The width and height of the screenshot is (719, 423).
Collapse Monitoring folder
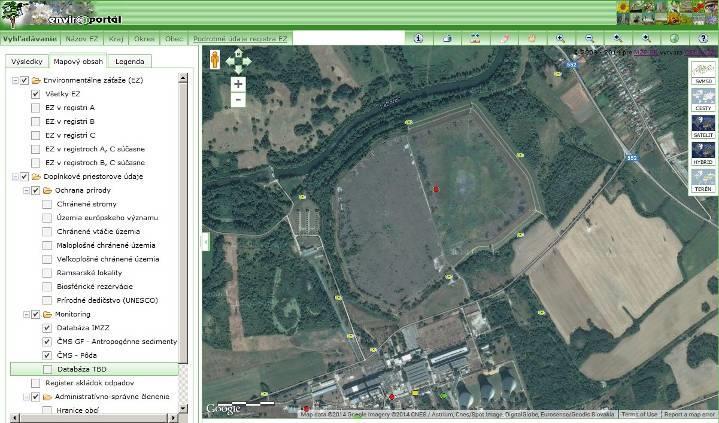pos(27,314)
